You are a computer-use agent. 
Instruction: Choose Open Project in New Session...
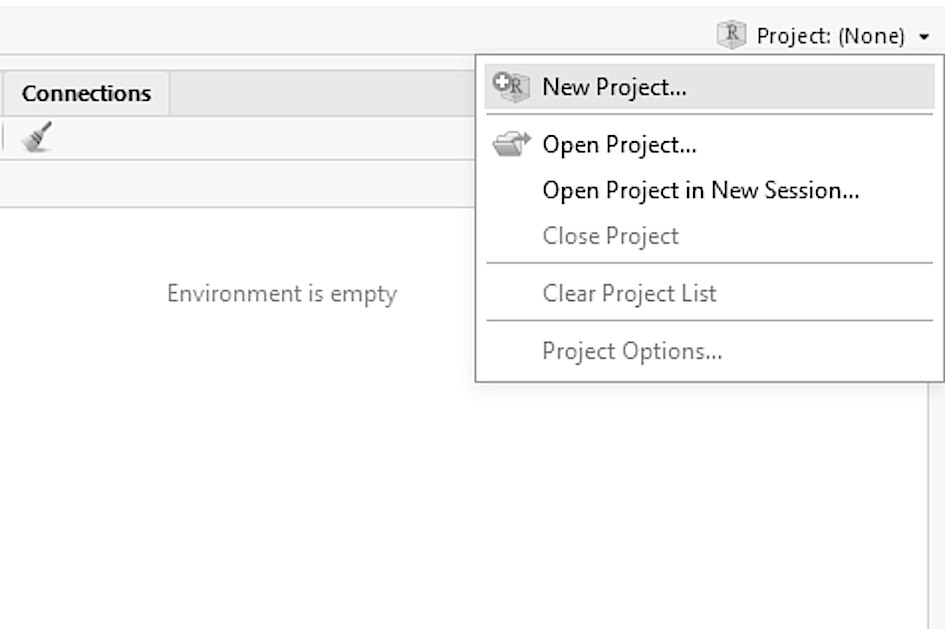700,190
